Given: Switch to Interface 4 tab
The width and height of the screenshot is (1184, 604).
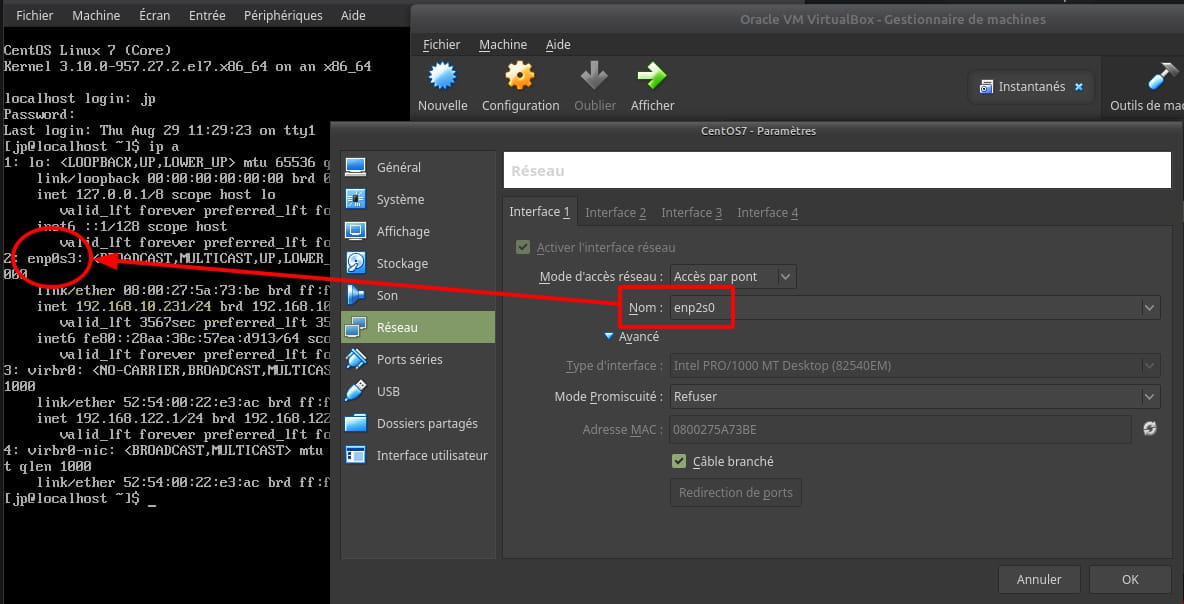Looking at the screenshot, I should (x=767, y=213).
